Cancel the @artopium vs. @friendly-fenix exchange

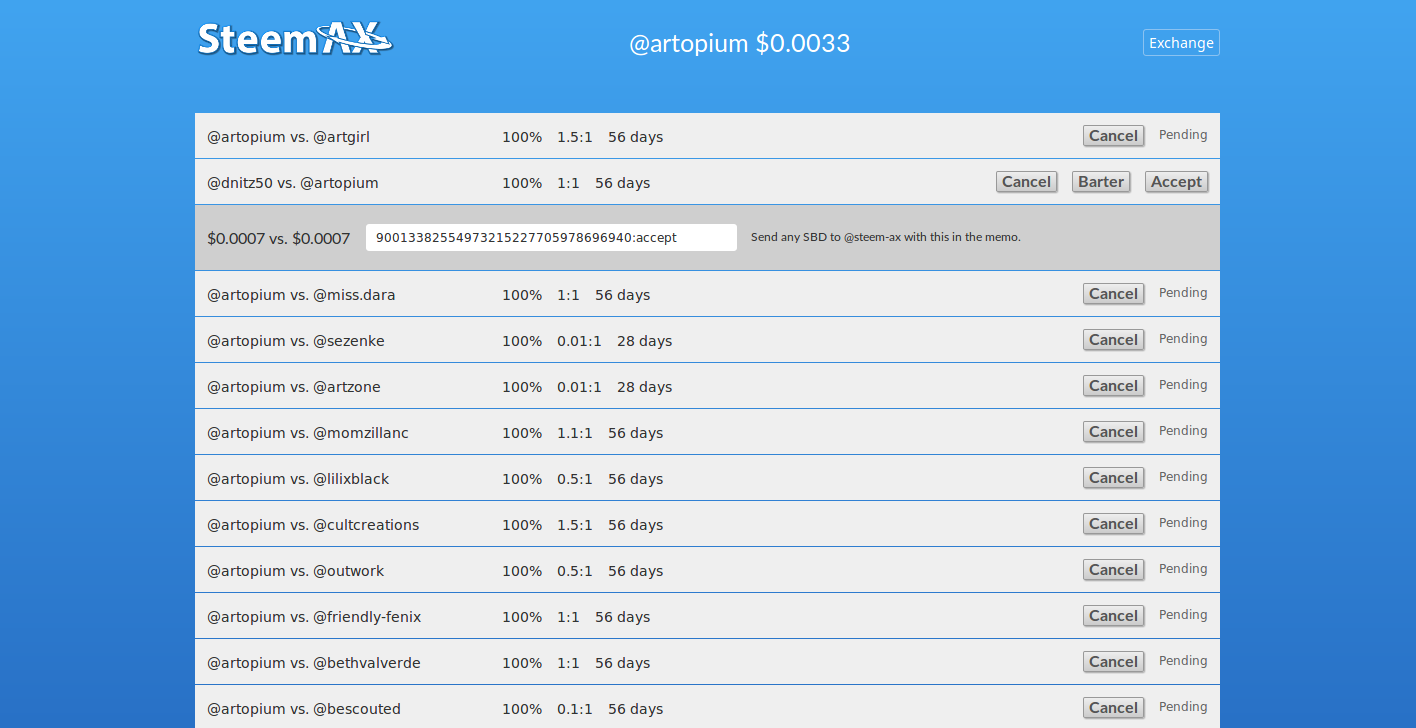point(1114,616)
